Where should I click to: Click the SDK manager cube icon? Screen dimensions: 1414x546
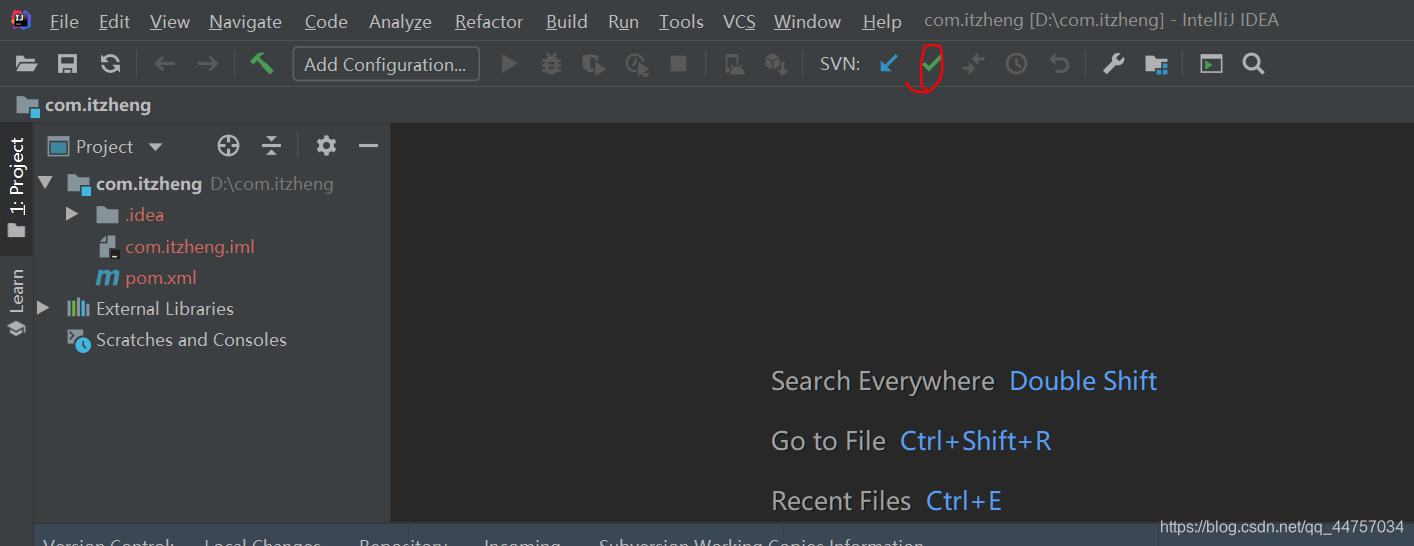pos(776,65)
